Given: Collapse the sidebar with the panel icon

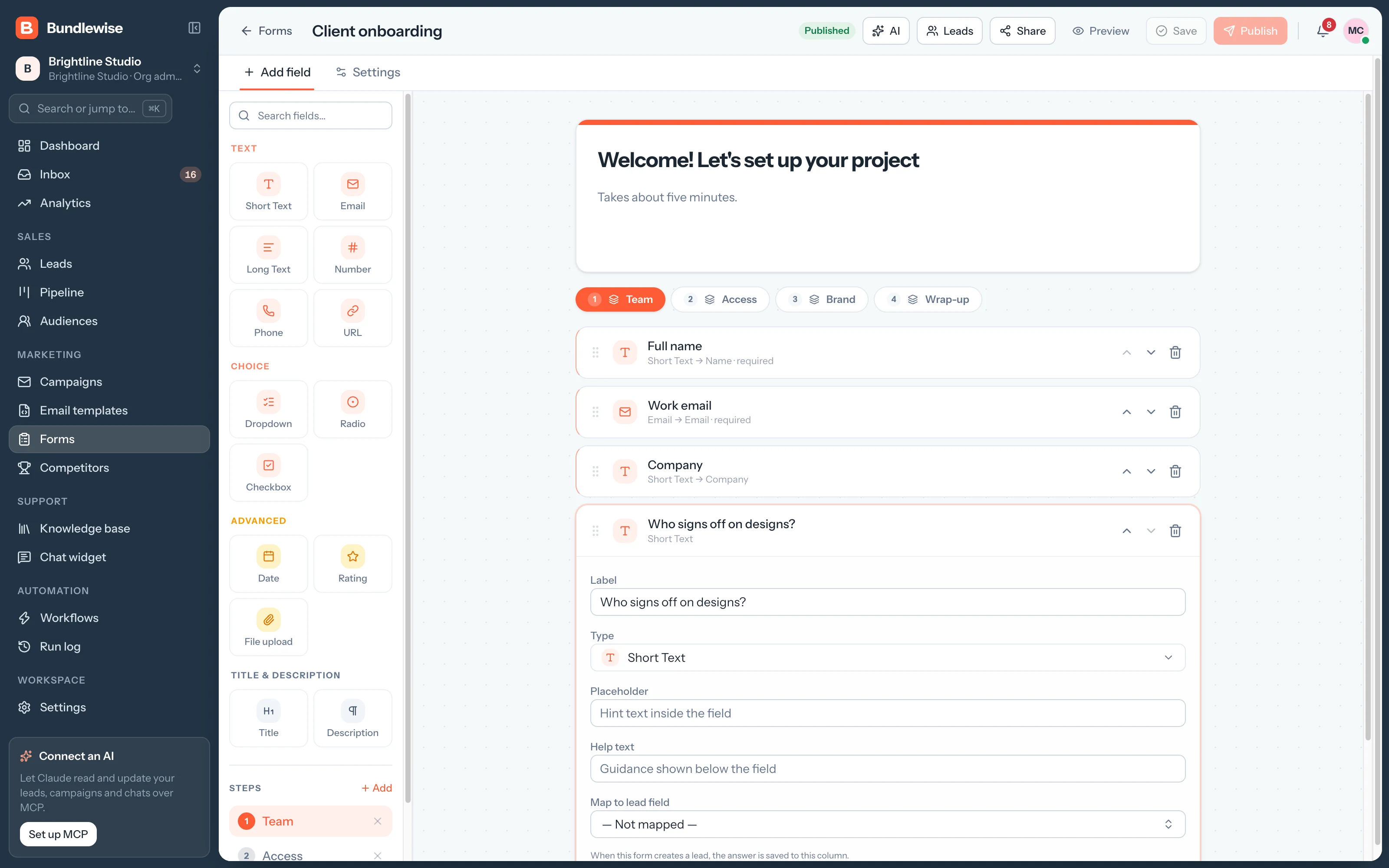Looking at the screenshot, I should 194,28.
